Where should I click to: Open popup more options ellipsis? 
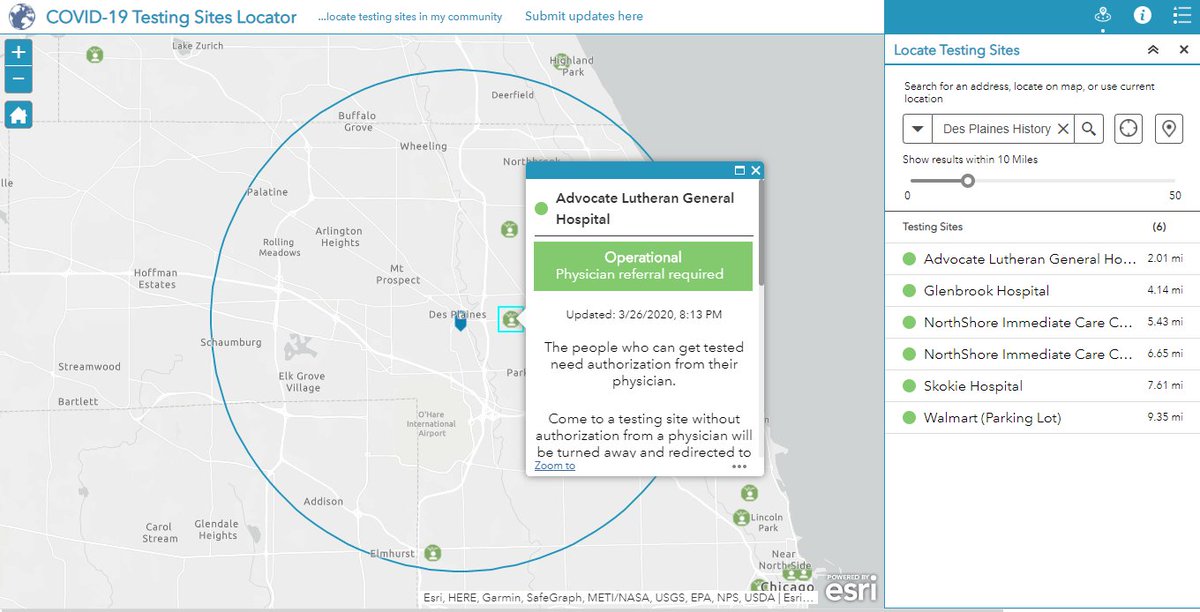pyautogui.click(x=739, y=466)
